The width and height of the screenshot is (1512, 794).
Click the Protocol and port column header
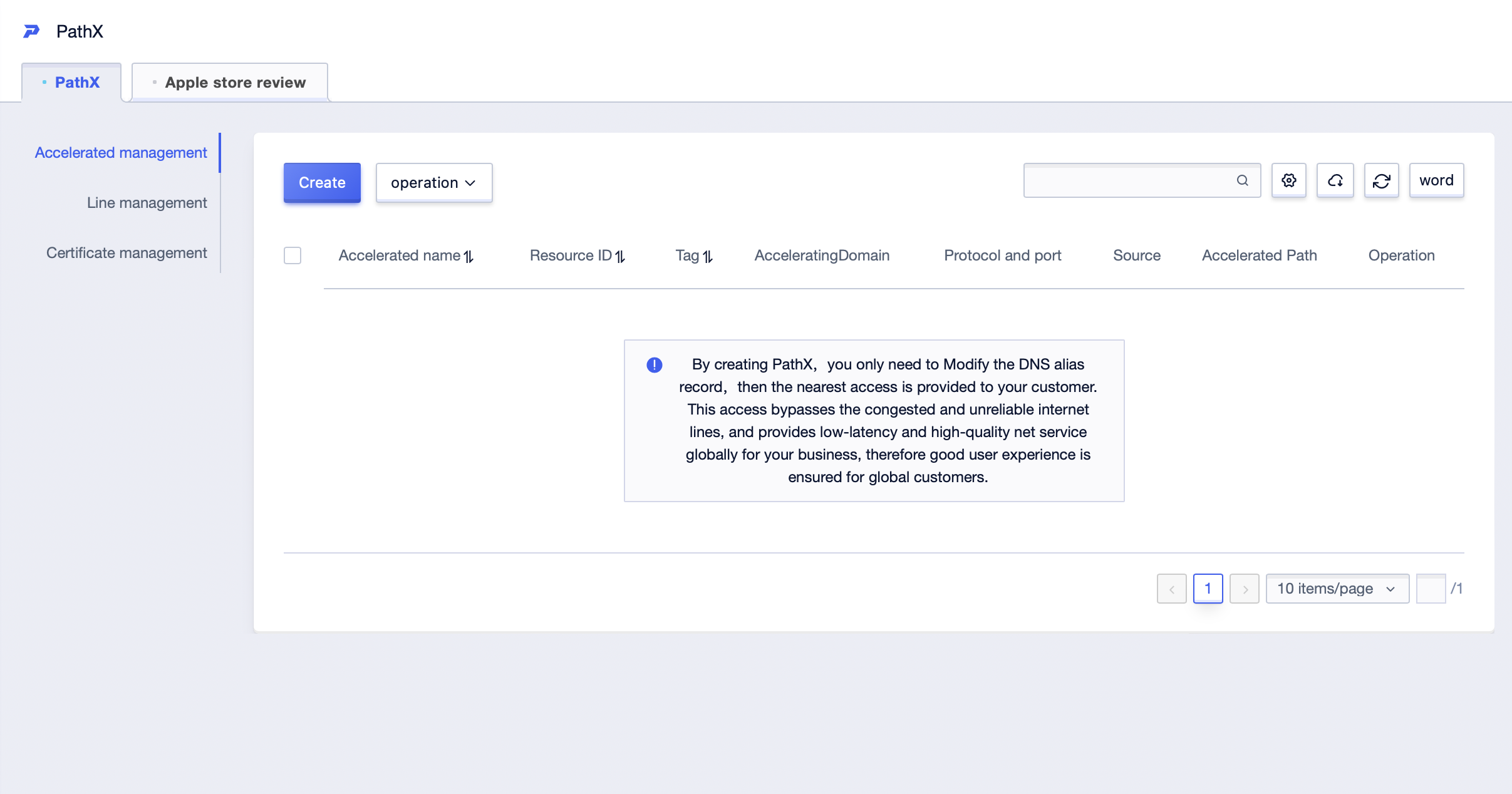click(x=1003, y=255)
